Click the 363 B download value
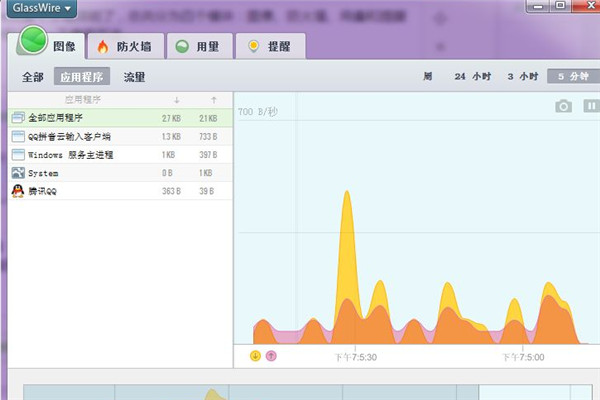Viewport: 600px width, 400px height. pyautogui.click(x=171, y=191)
